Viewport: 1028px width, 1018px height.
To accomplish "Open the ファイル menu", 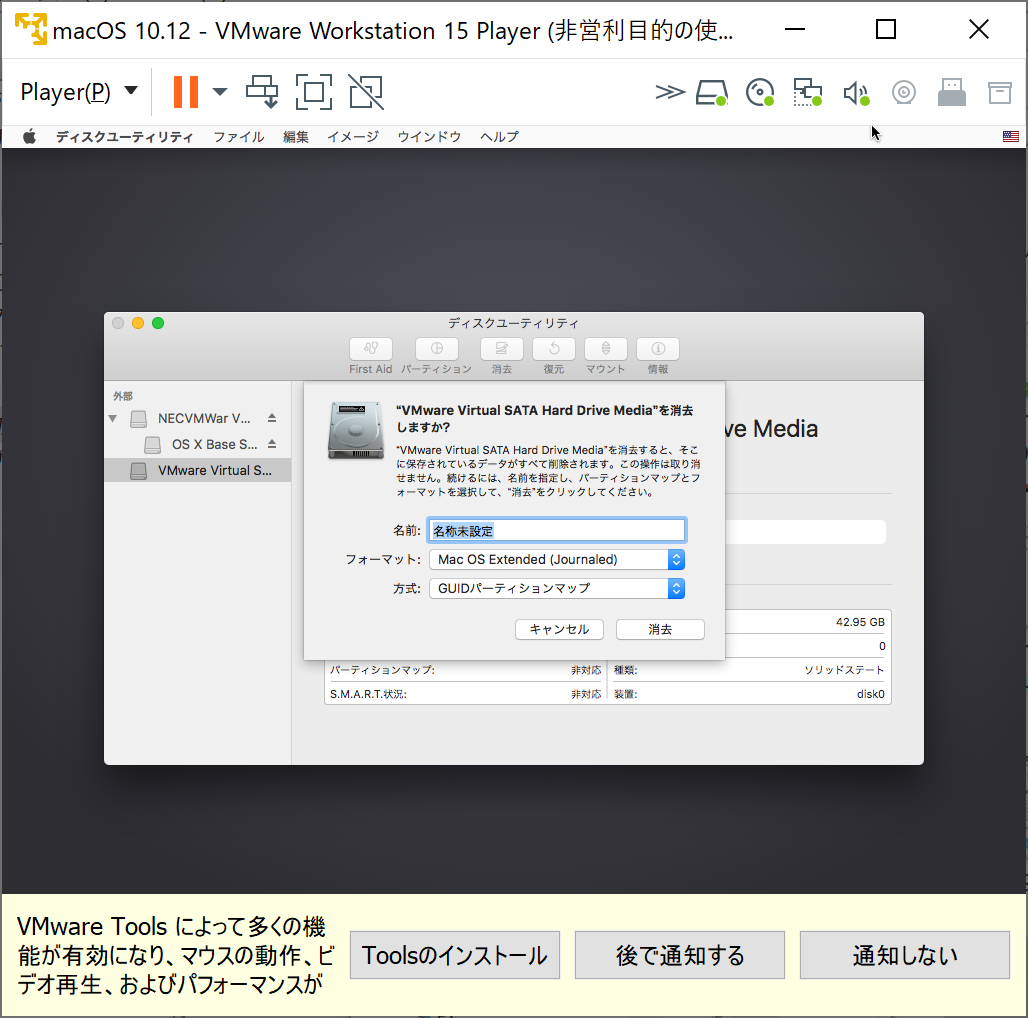I will [239, 136].
